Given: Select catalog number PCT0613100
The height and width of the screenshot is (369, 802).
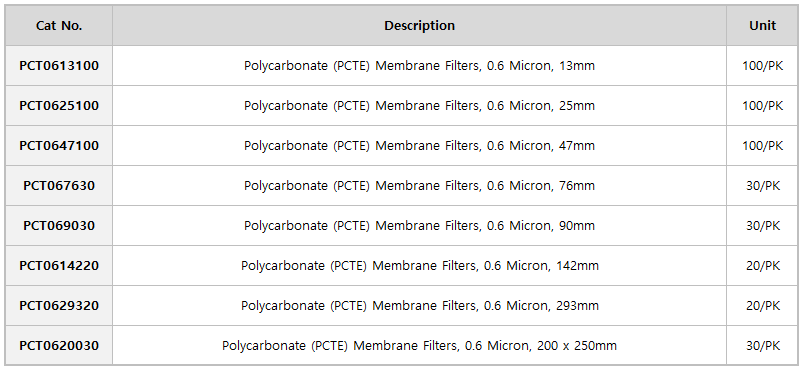Looking at the screenshot, I should (59, 66).
